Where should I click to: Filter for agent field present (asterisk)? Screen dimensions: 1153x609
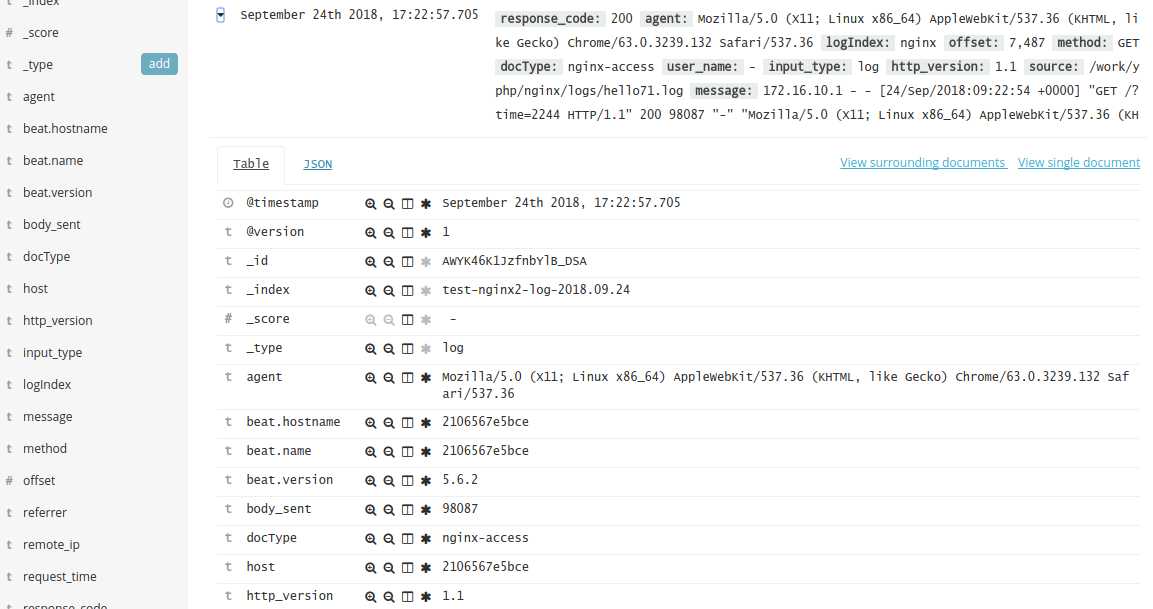coord(425,378)
